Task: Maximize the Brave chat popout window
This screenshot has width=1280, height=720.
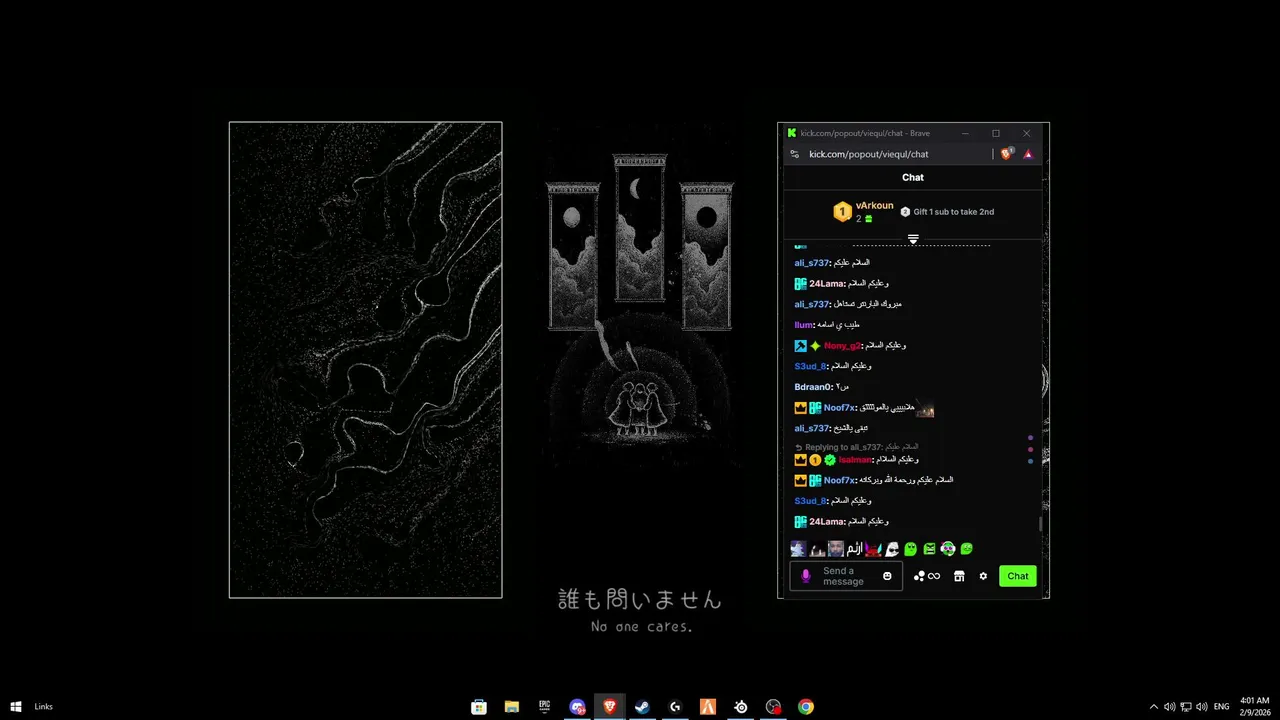Action: (996, 133)
